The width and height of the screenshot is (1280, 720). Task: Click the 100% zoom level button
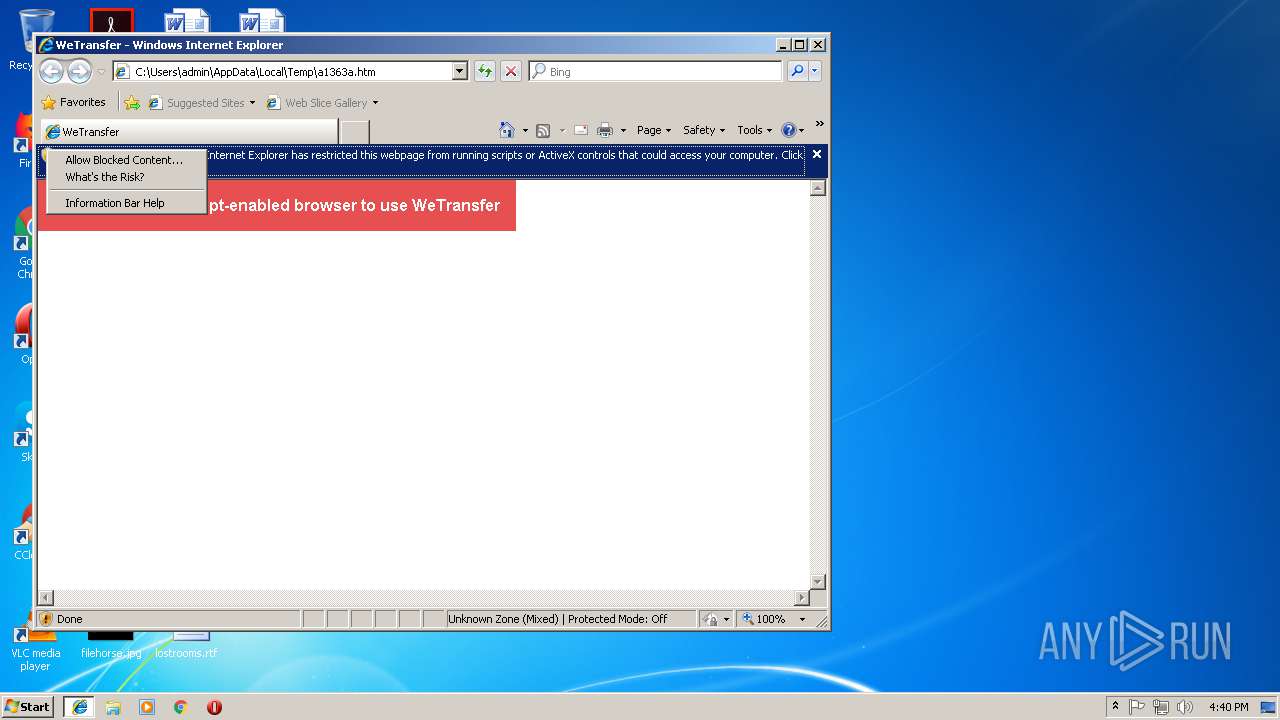[x=765, y=619]
